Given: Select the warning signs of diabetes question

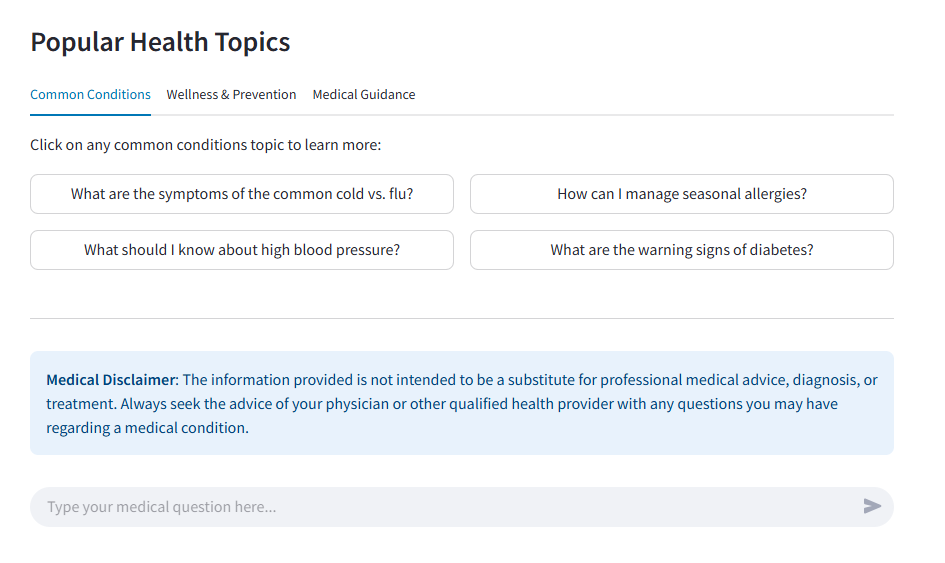Looking at the screenshot, I should [x=681, y=250].
